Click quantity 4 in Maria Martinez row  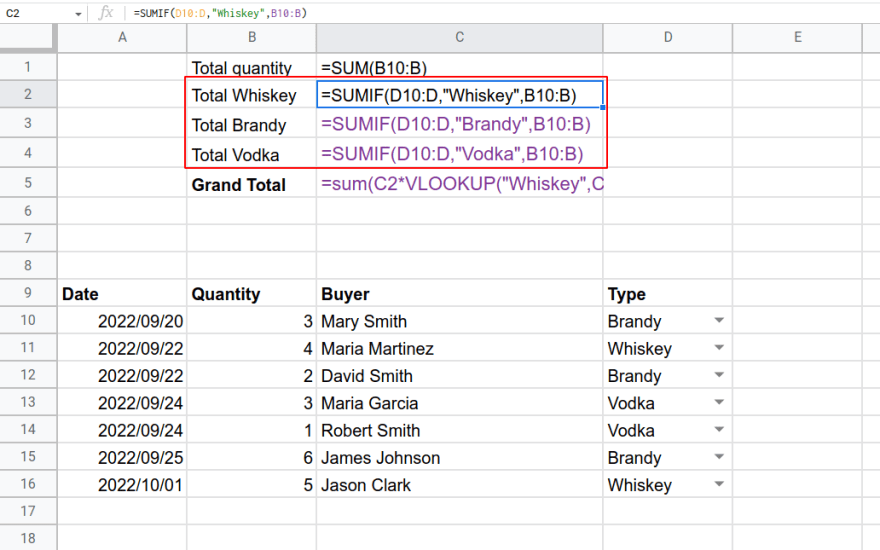pos(251,349)
